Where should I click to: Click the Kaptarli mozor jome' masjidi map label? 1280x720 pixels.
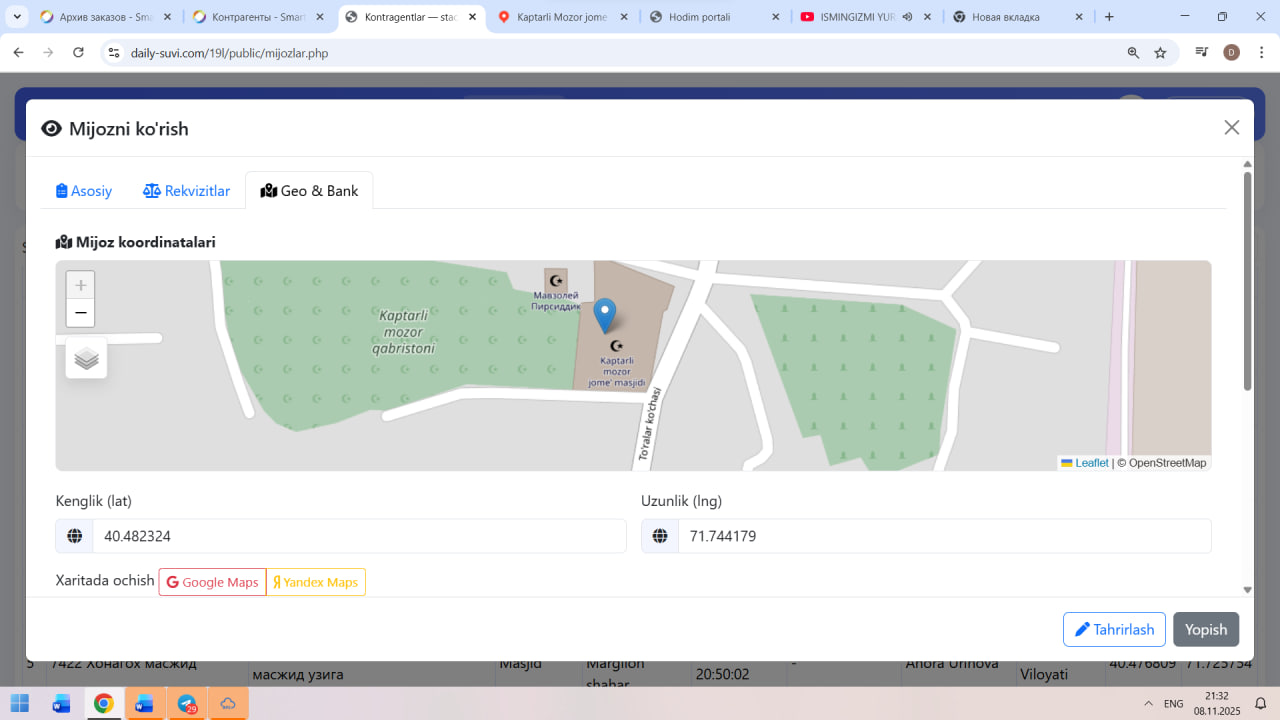click(x=617, y=371)
